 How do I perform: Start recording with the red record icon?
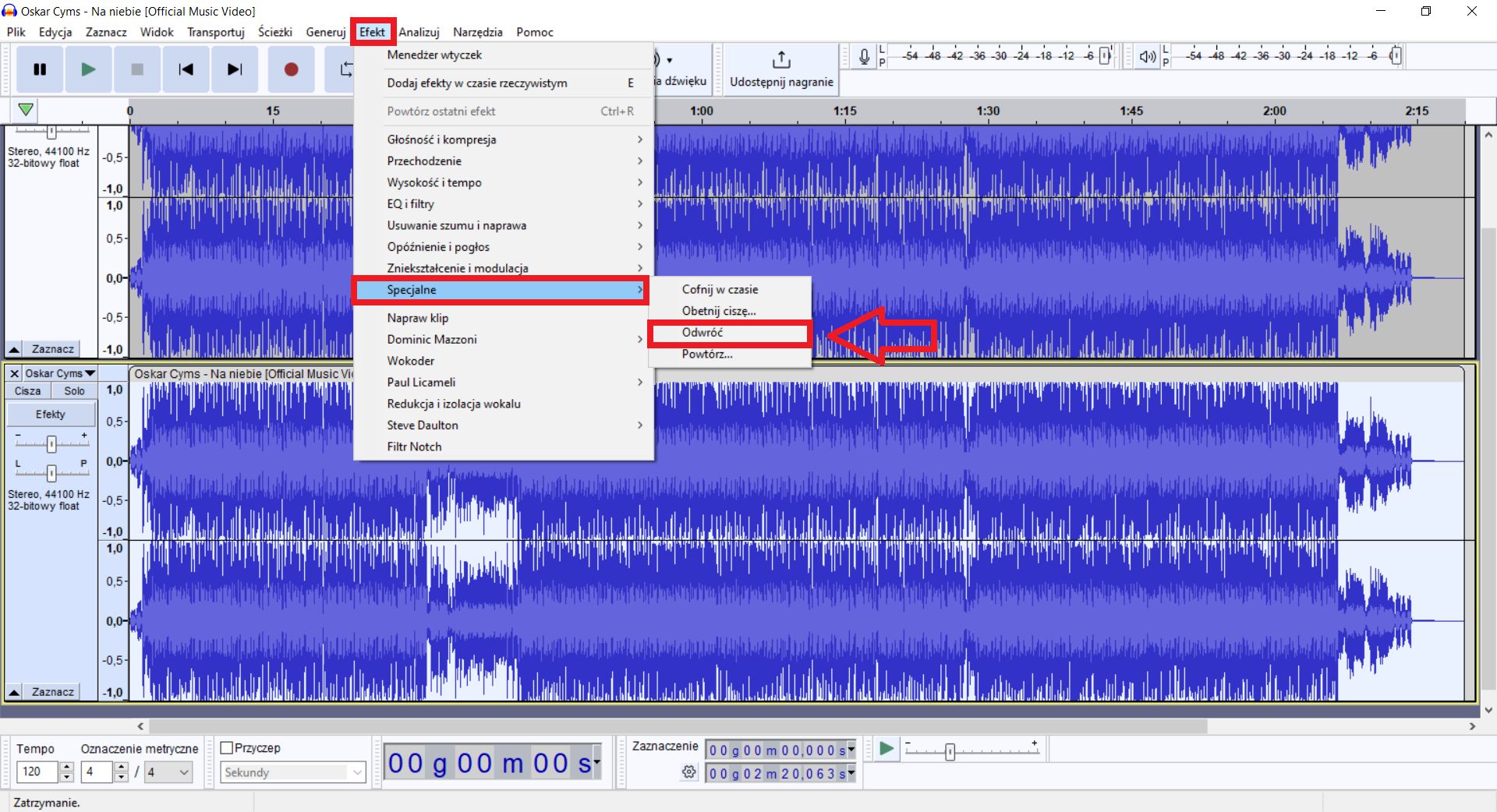click(291, 69)
